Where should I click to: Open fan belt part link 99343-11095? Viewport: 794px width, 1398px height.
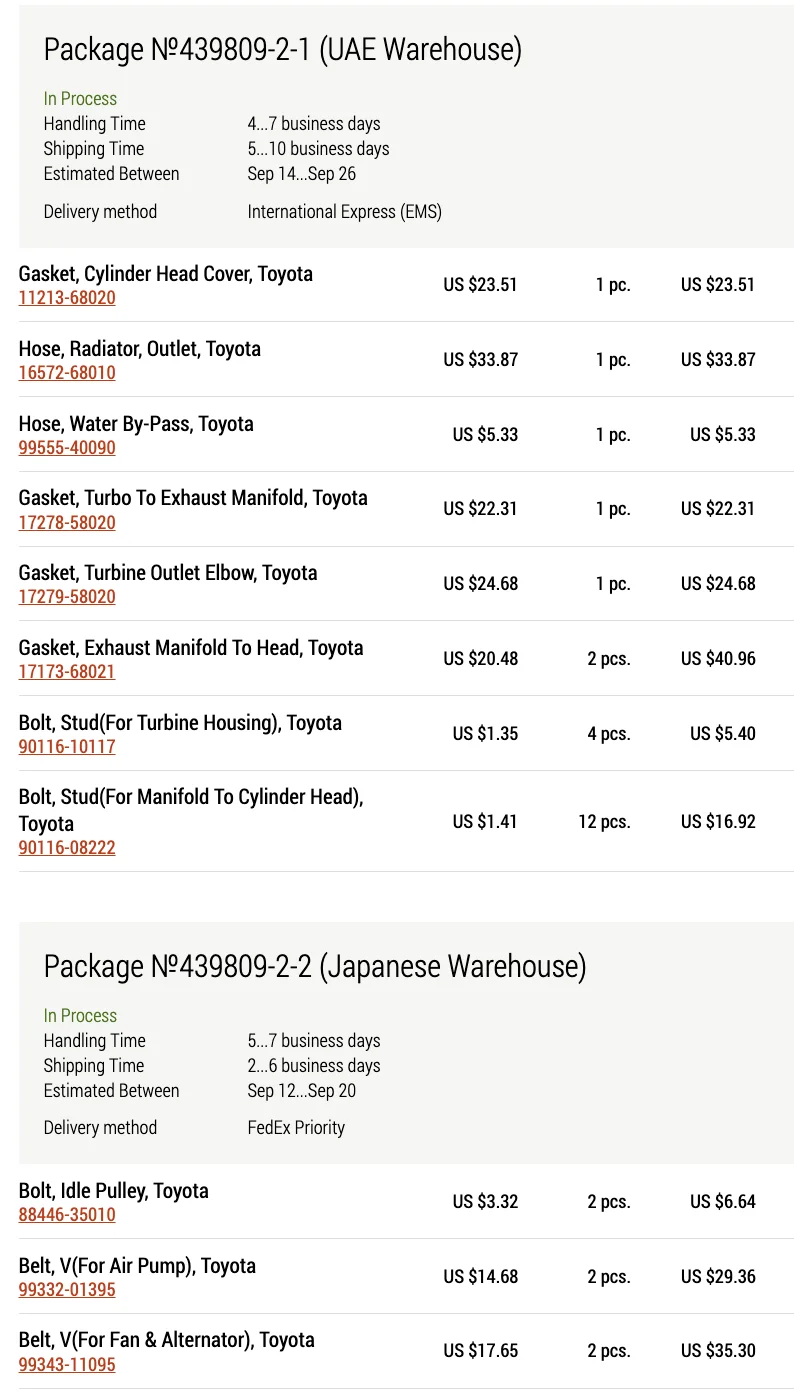tap(67, 1364)
